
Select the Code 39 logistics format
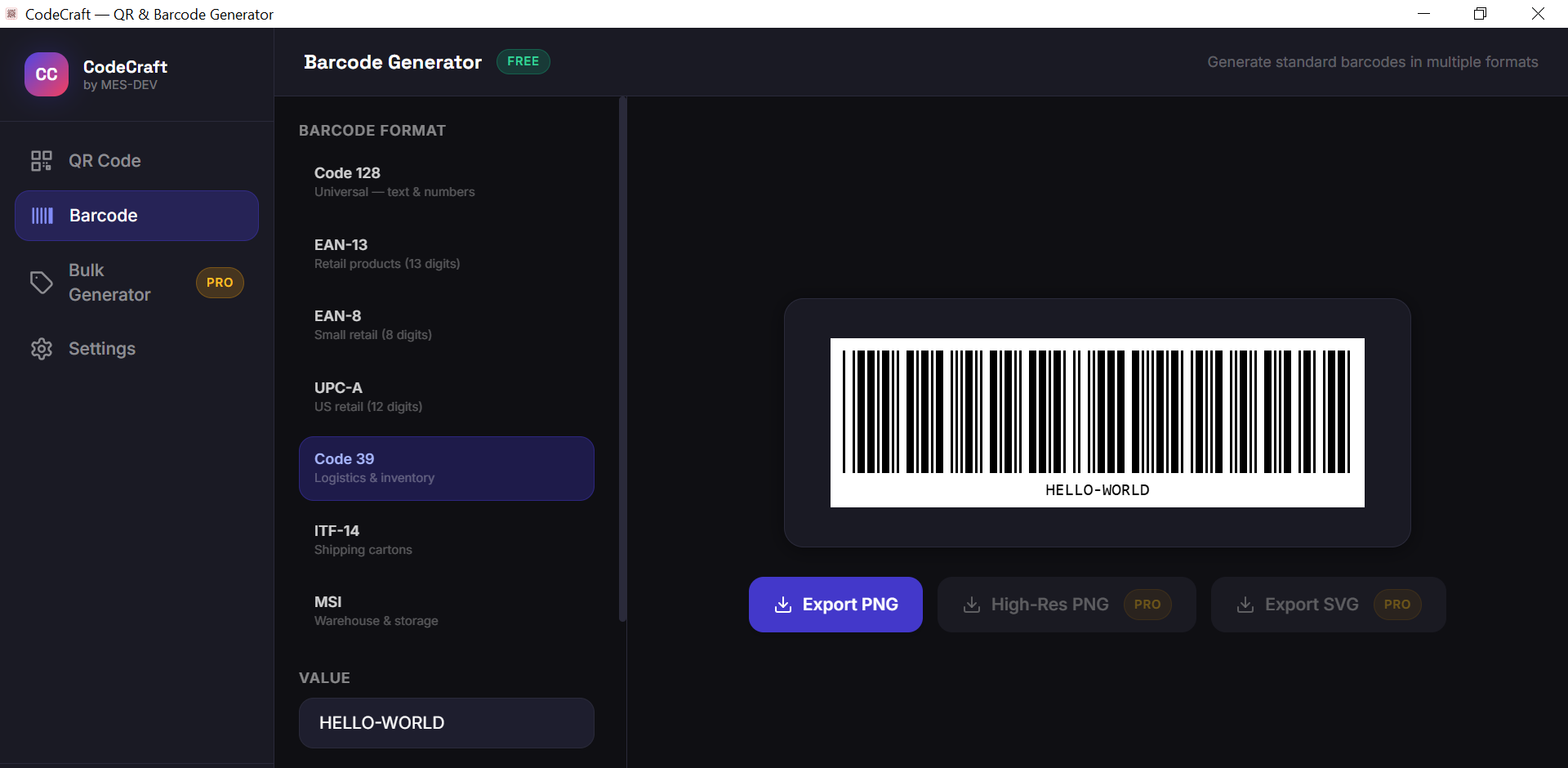coord(446,468)
